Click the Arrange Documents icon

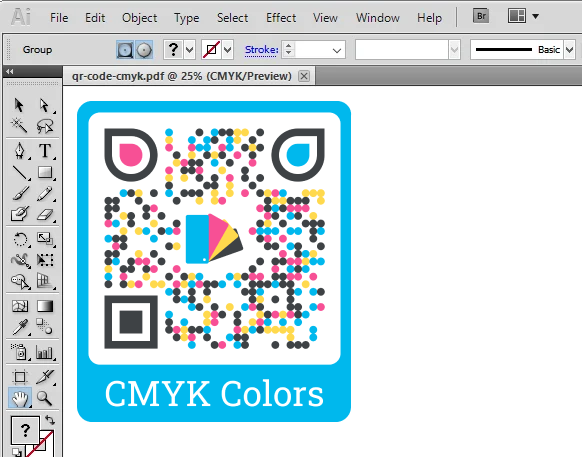point(517,16)
